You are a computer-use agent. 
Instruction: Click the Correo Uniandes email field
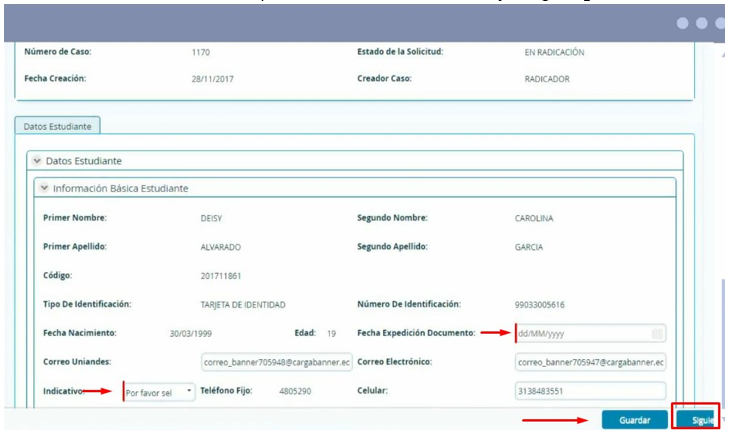[276, 362]
